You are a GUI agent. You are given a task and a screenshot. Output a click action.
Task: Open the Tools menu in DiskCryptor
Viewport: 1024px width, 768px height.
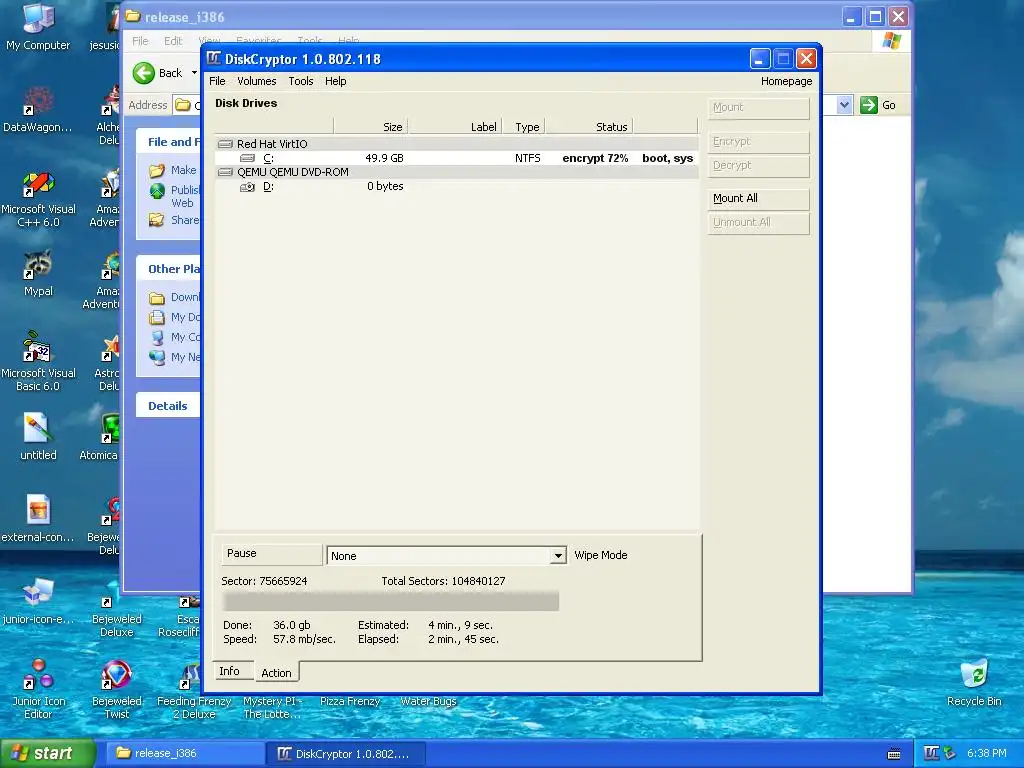pyautogui.click(x=300, y=81)
